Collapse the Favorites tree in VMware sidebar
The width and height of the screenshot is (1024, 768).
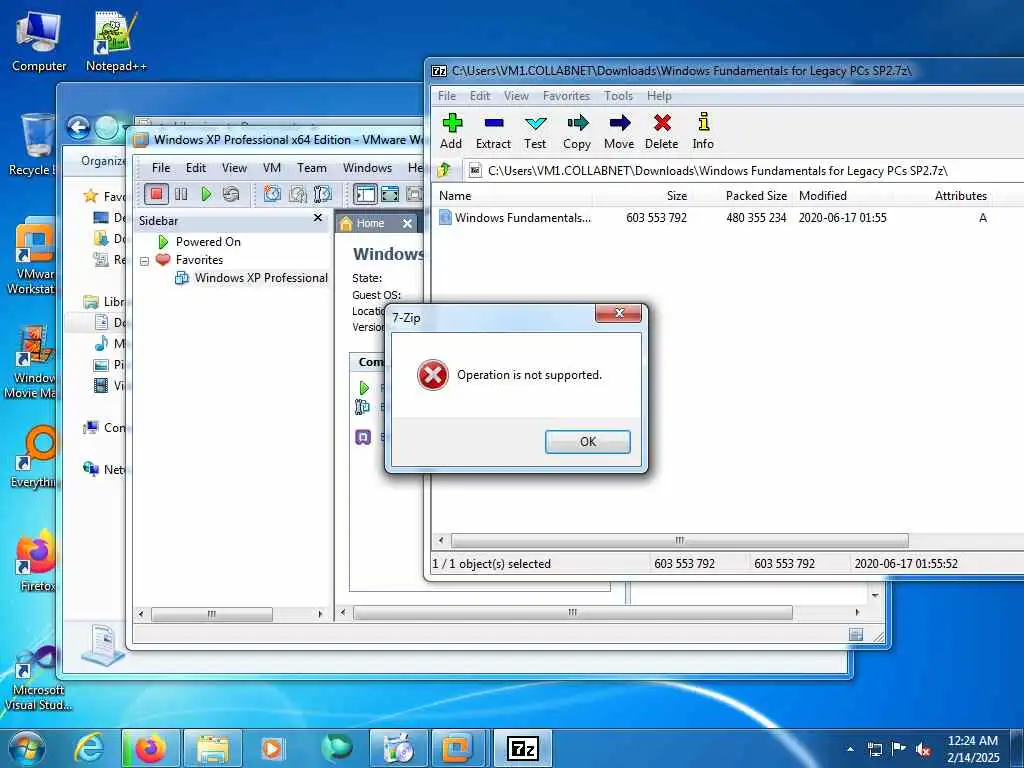144,261
